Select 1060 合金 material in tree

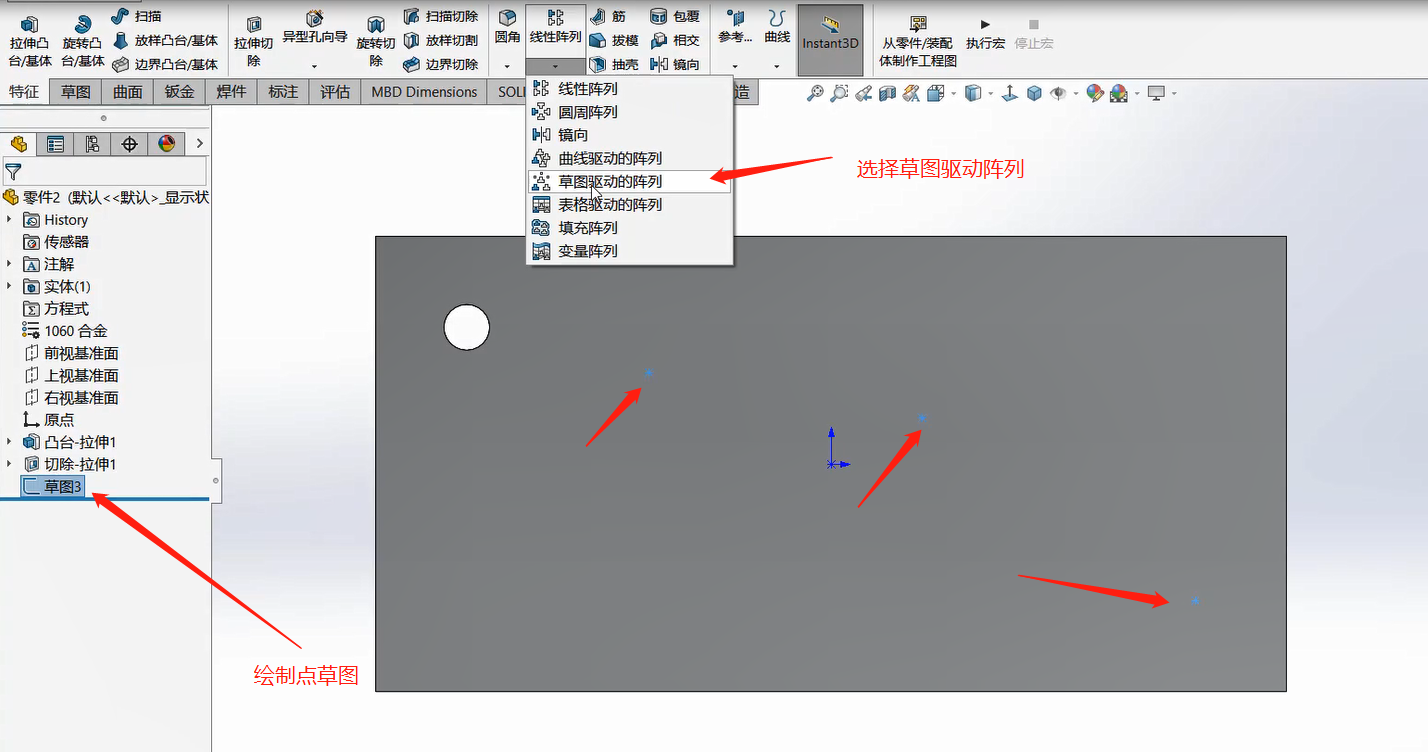[x=65, y=331]
